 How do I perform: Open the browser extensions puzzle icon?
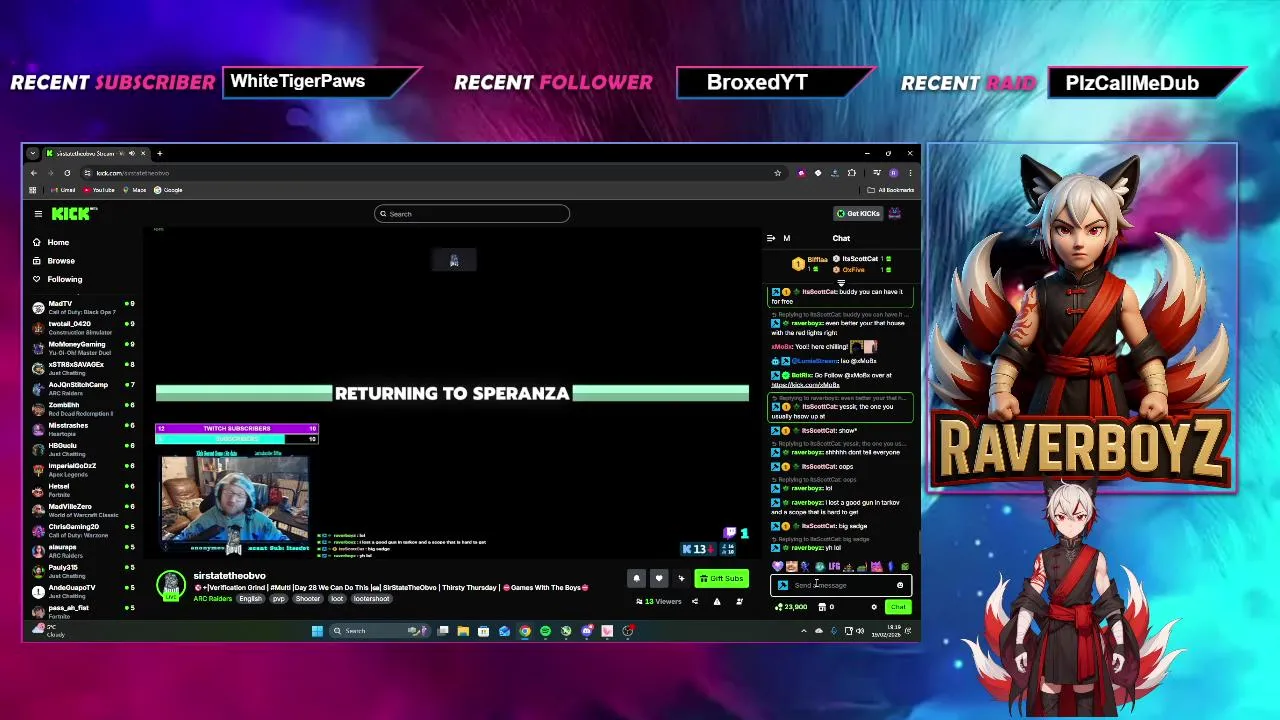pos(852,173)
